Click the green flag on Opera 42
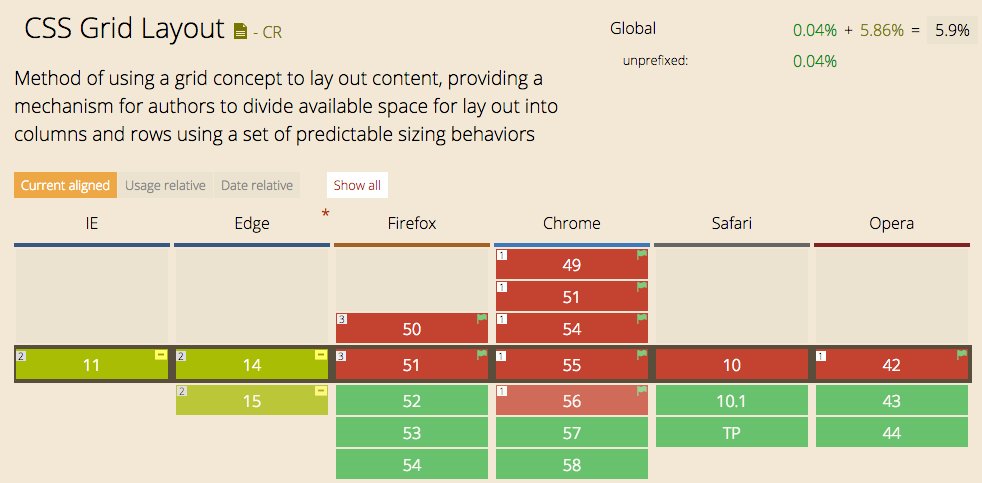Screen dimensions: 982x483 click(x=962, y=354)
